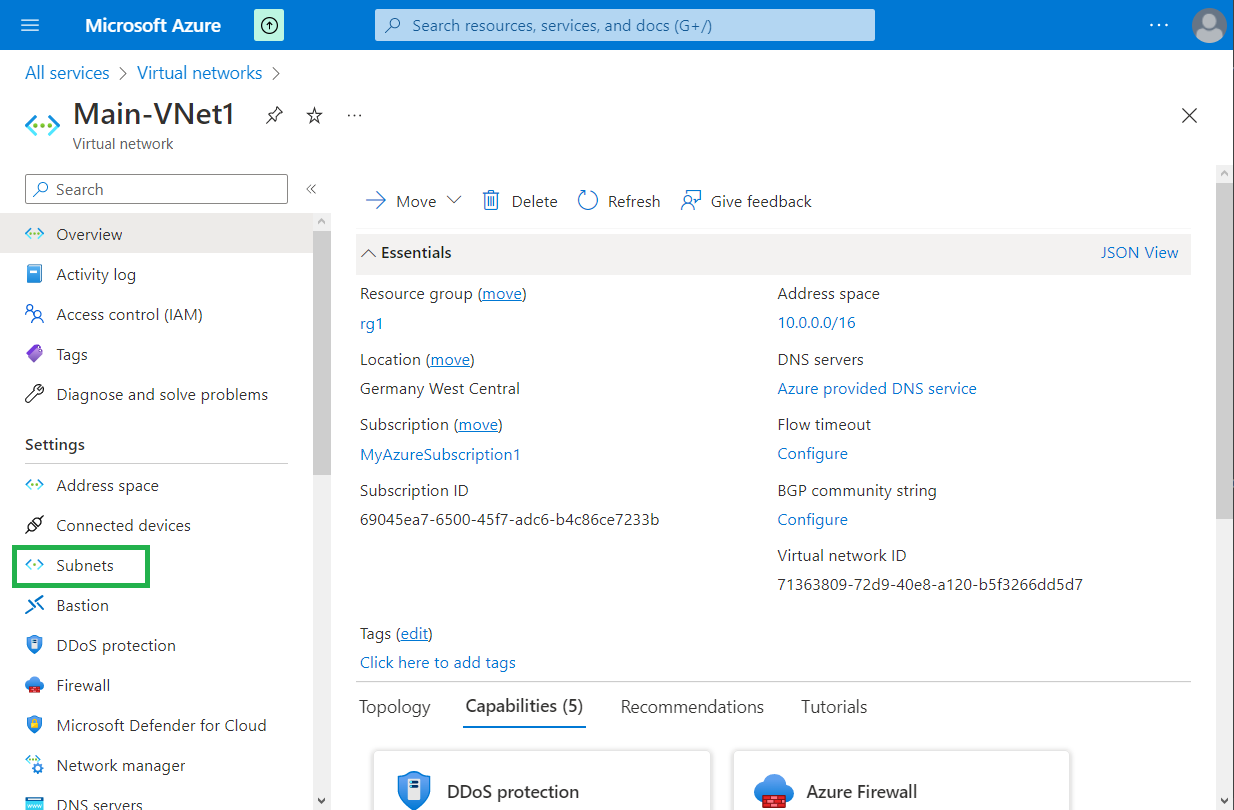Click move link next to Subscription
1234x810 pixels.
pyautogui.click(x=478, y=425)
